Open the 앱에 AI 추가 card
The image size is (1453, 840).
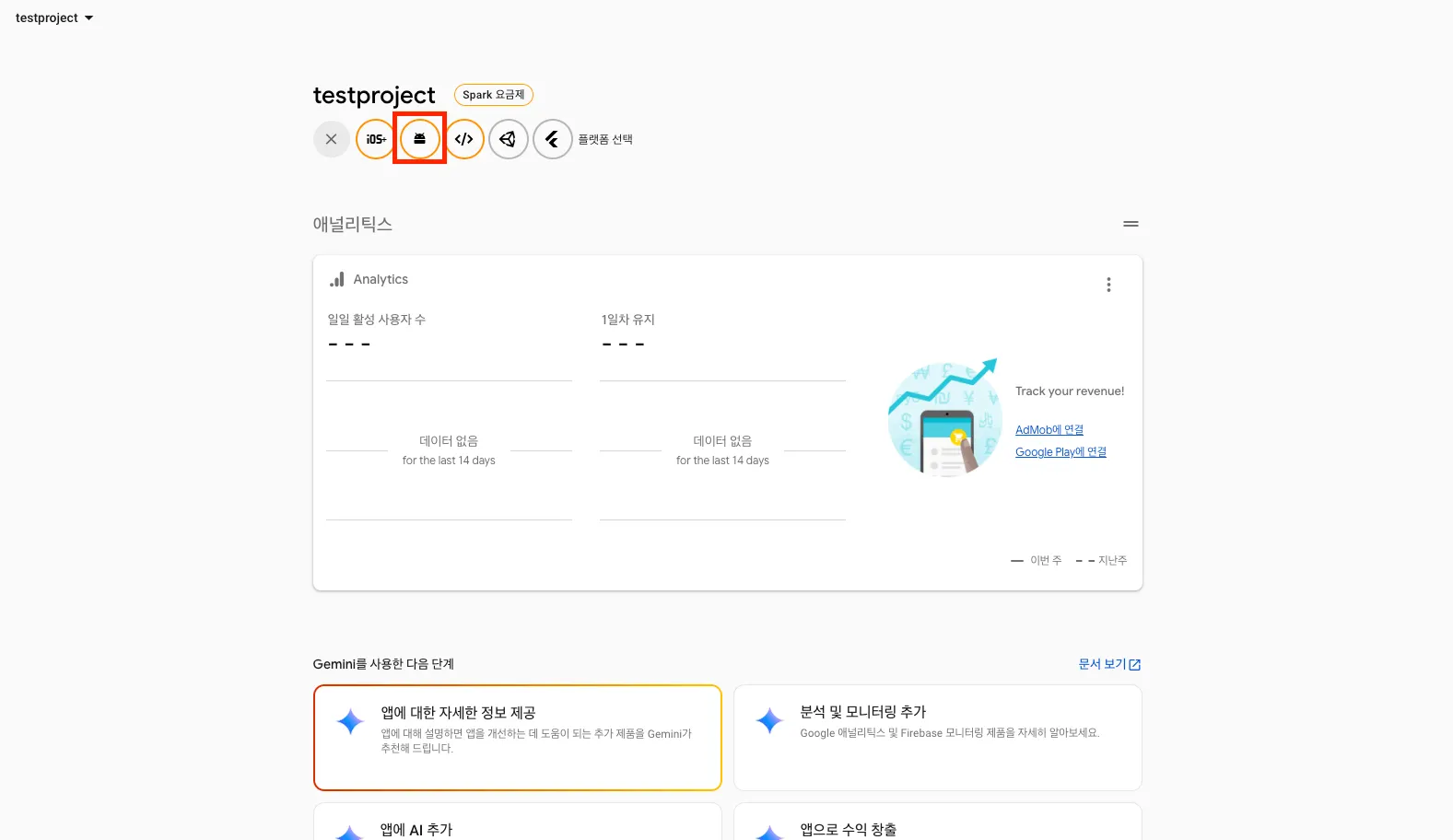tap(518, 822)
